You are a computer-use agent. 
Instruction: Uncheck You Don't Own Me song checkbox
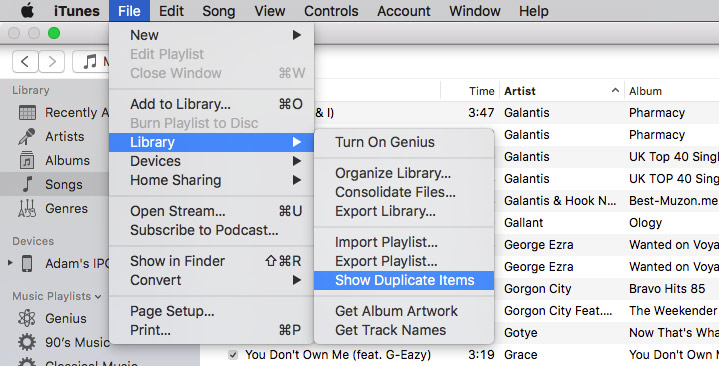pyautogui.click(x=233, y=355)
